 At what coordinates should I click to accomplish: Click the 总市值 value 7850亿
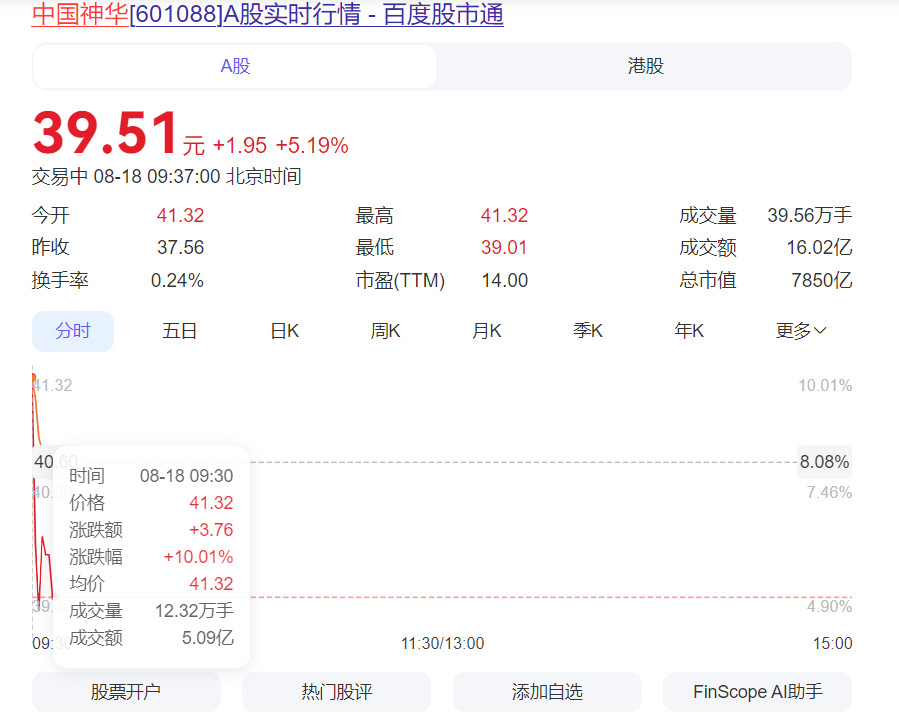tap(822, 281)
